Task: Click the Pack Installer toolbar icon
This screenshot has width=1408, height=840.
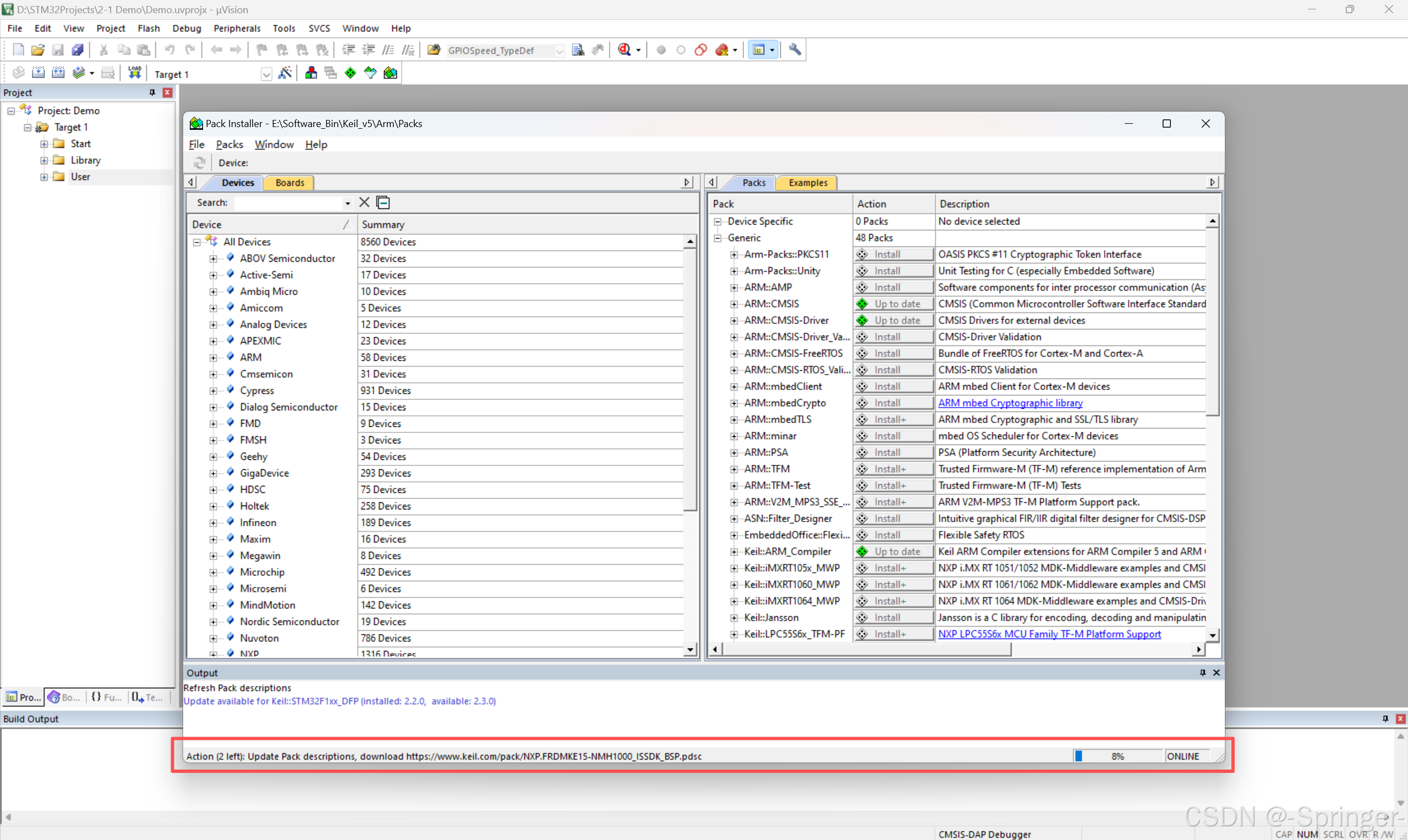Action: 390,73
